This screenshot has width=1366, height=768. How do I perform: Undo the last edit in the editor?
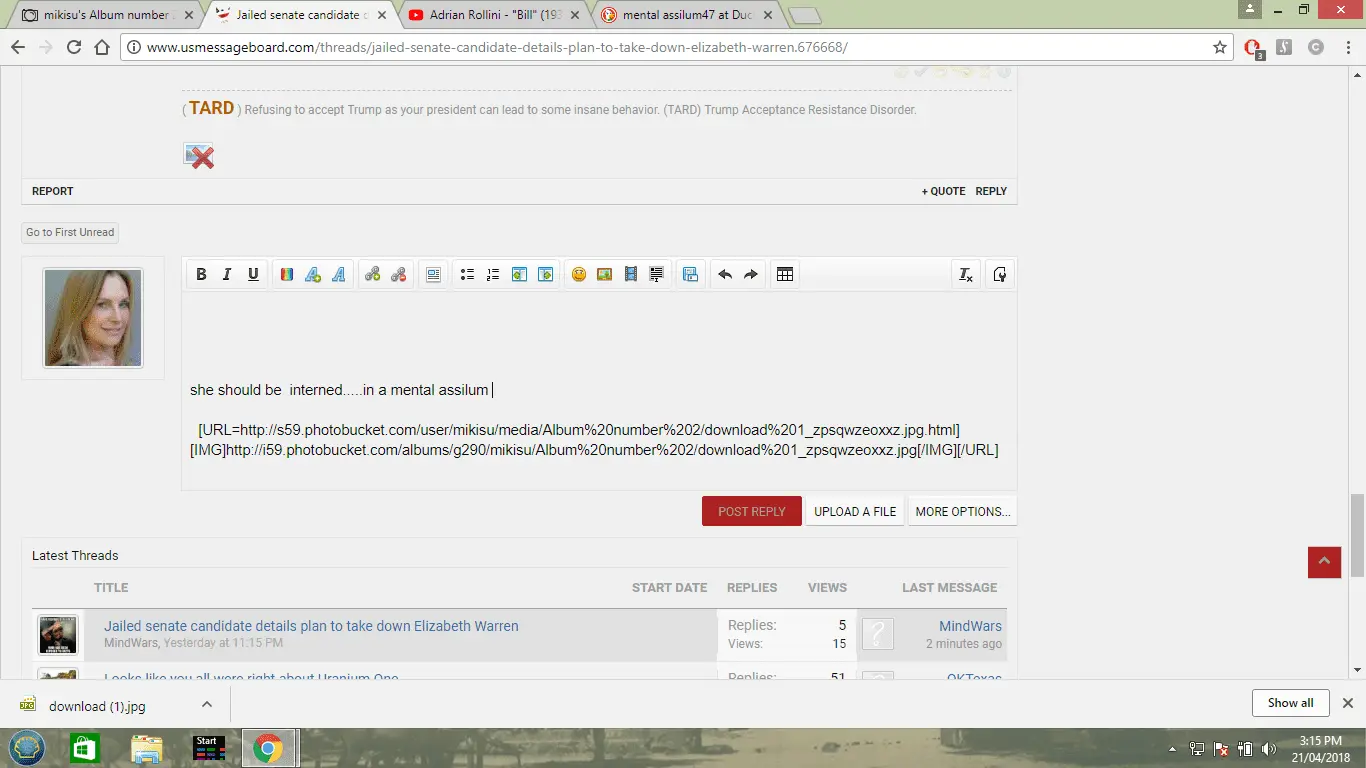pyautogui.click(x=725, y=274)
